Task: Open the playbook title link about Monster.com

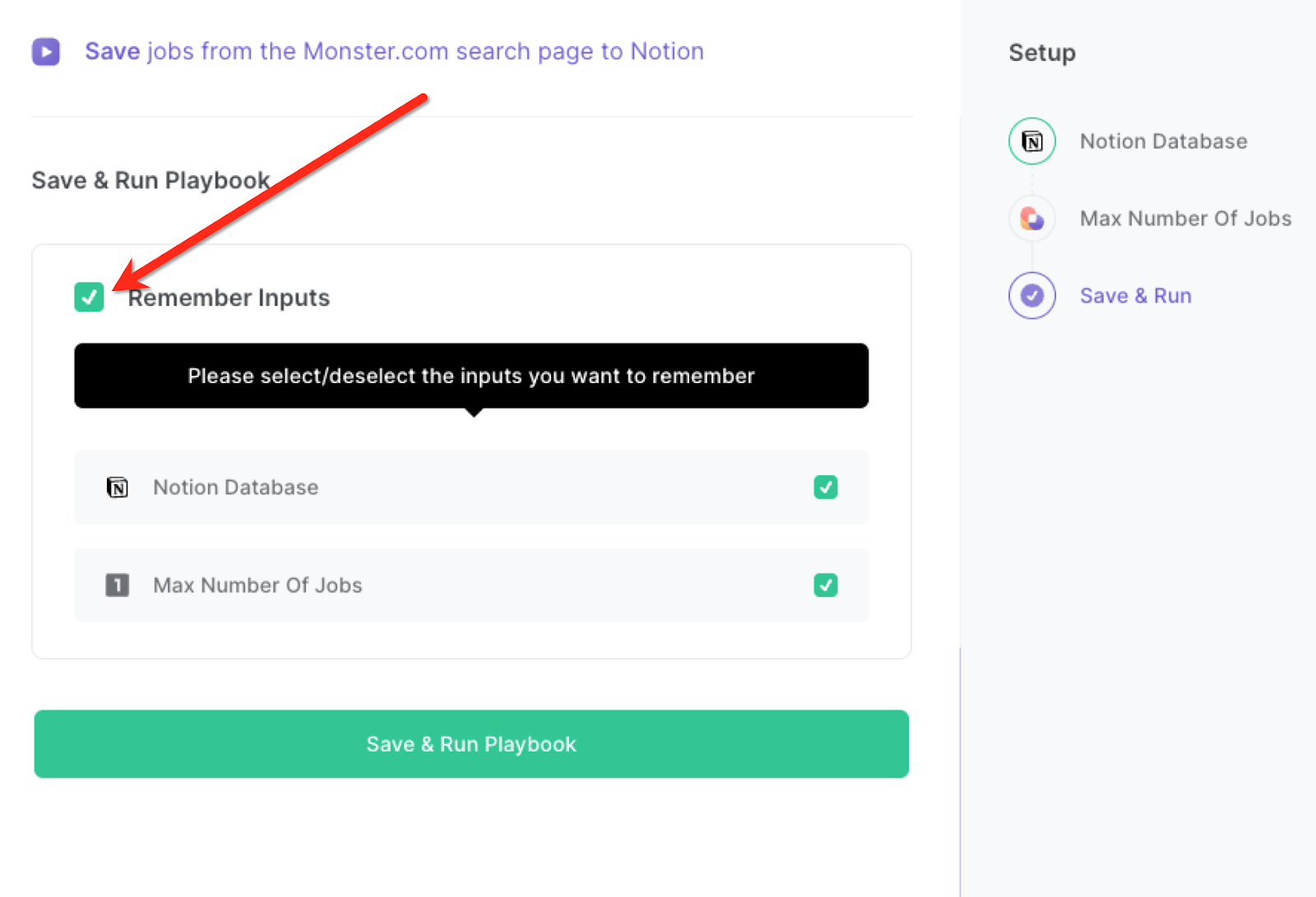Action: coord(394,52)
